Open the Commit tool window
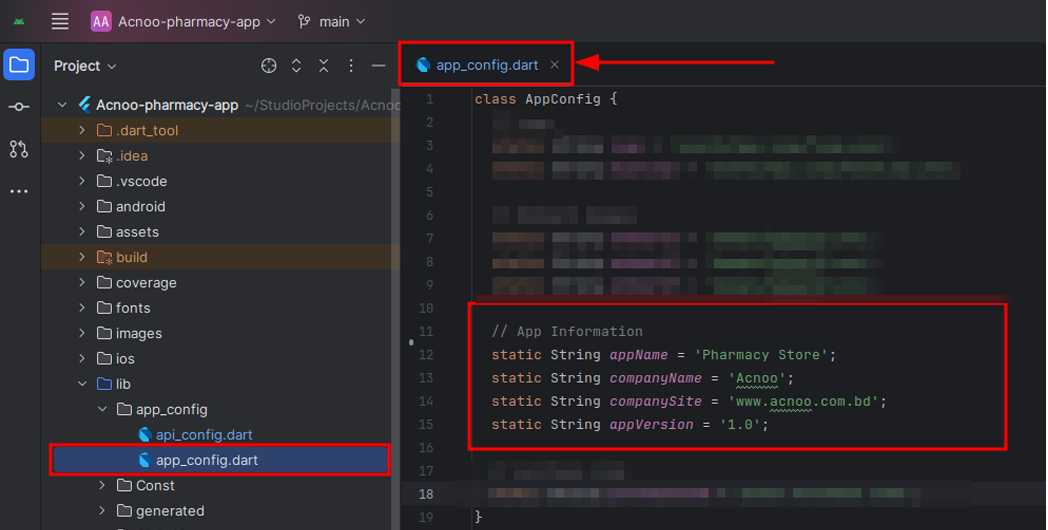Image resolution: width=1048 pixels, height=530 pixels. click(19, 107)
